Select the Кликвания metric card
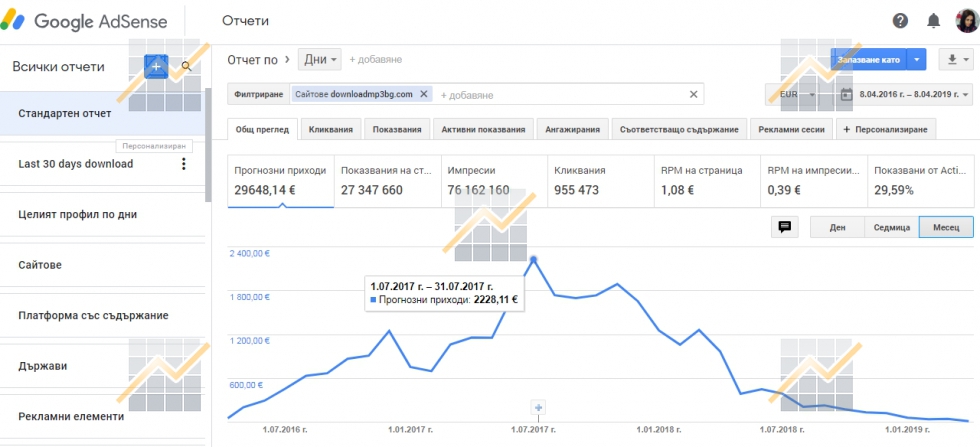 600,181
